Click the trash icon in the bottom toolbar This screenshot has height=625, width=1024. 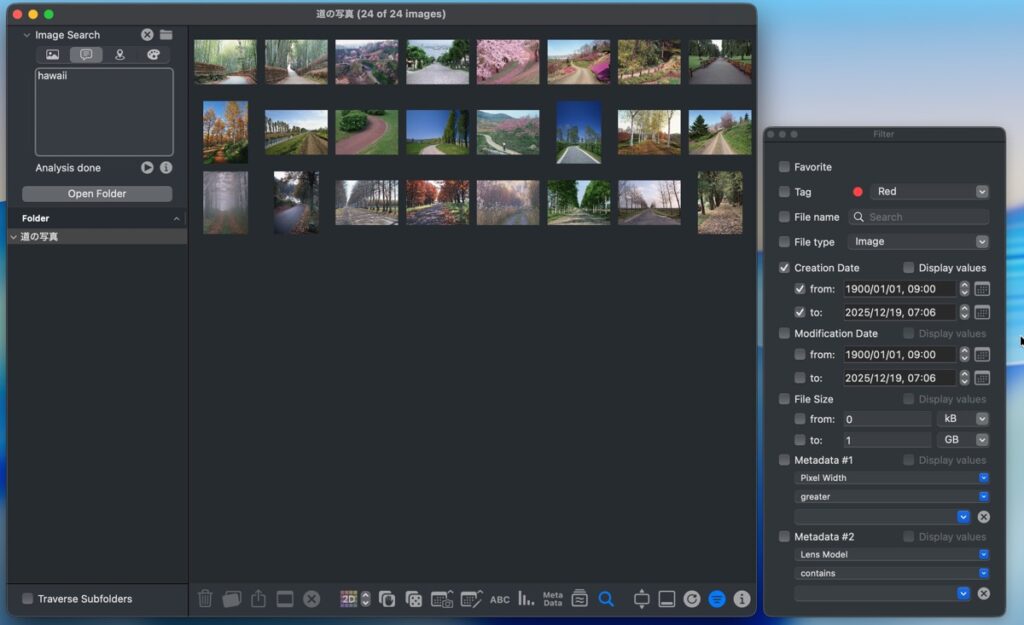click(x=205, y=599)
